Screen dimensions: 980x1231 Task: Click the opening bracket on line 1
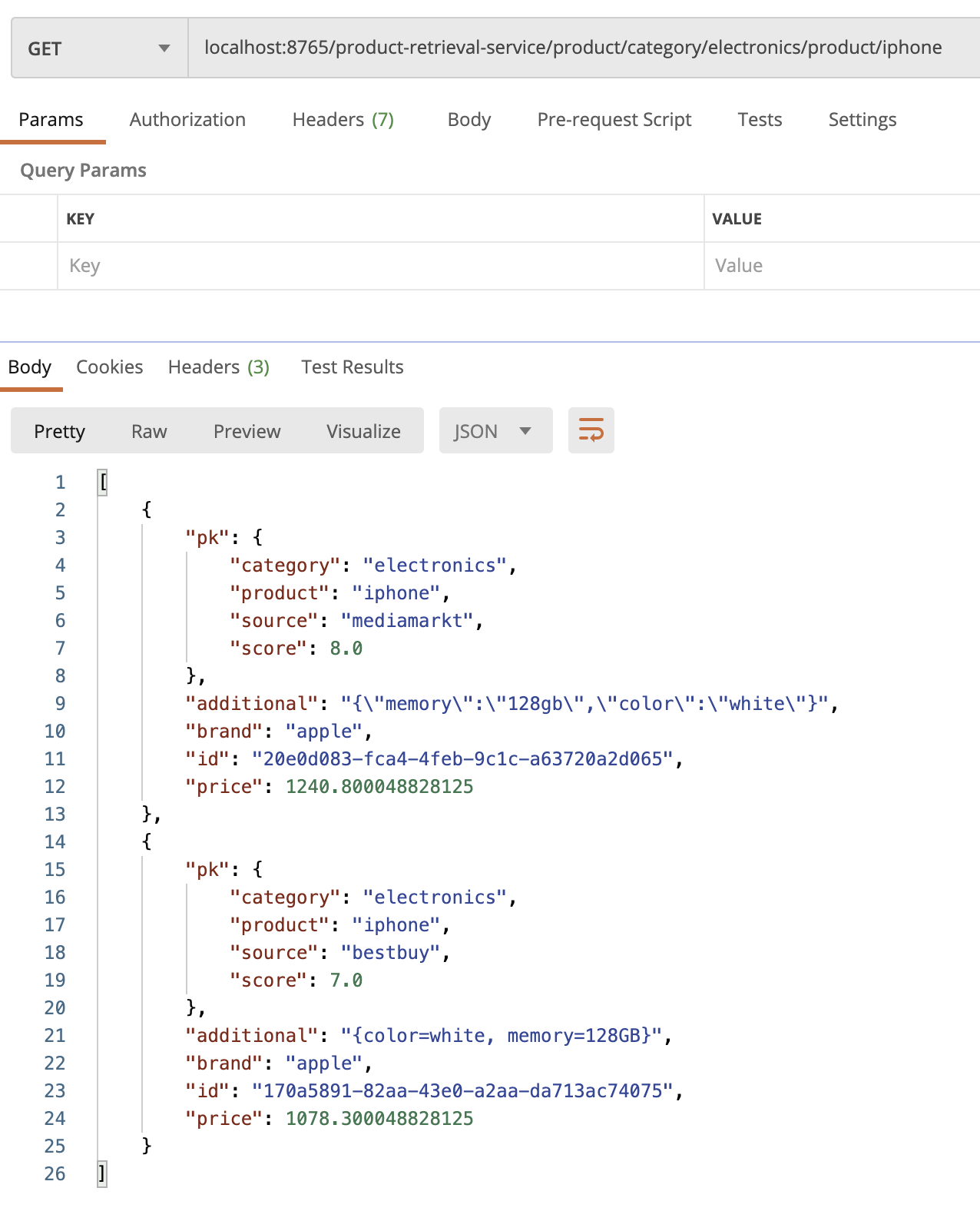pos(102,482)
